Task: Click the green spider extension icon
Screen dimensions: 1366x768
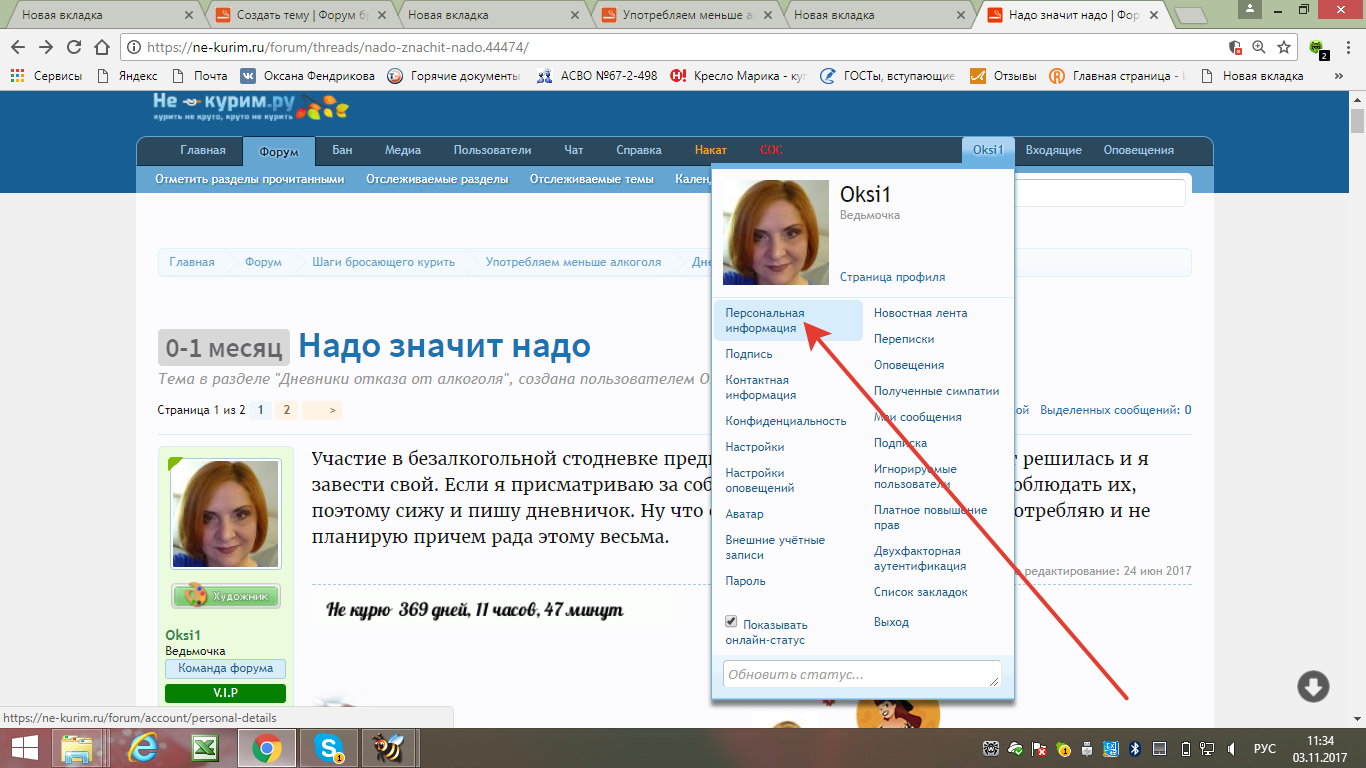Action: click(1319, 48)
